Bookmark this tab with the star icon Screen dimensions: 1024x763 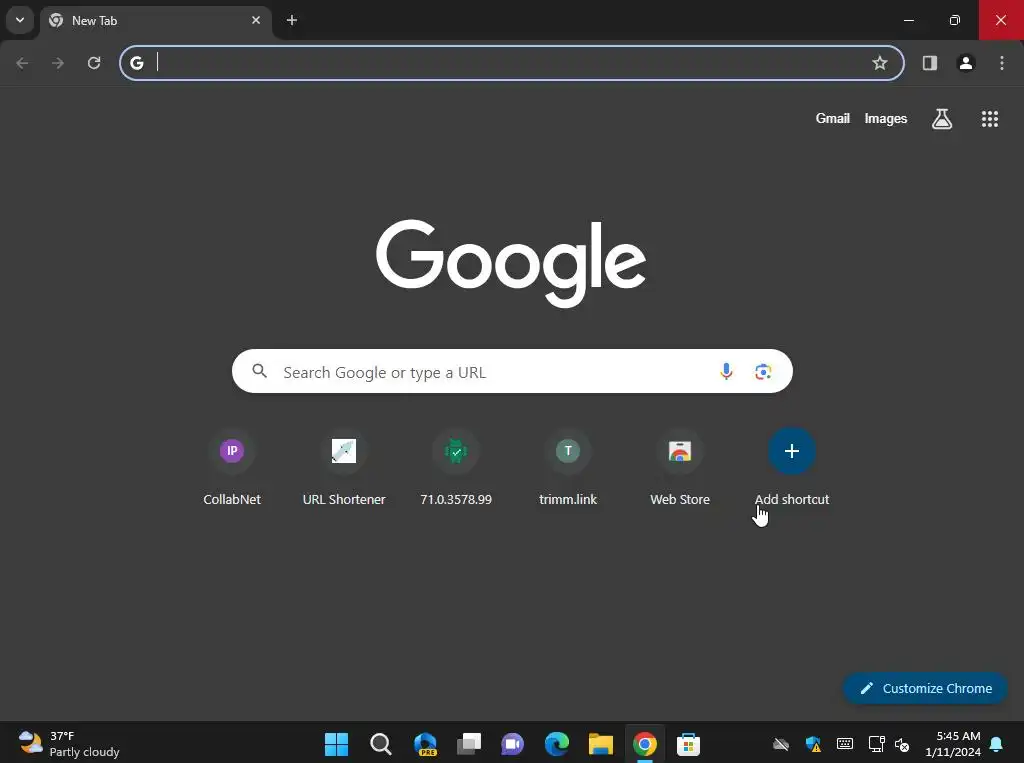coord(880,63)
